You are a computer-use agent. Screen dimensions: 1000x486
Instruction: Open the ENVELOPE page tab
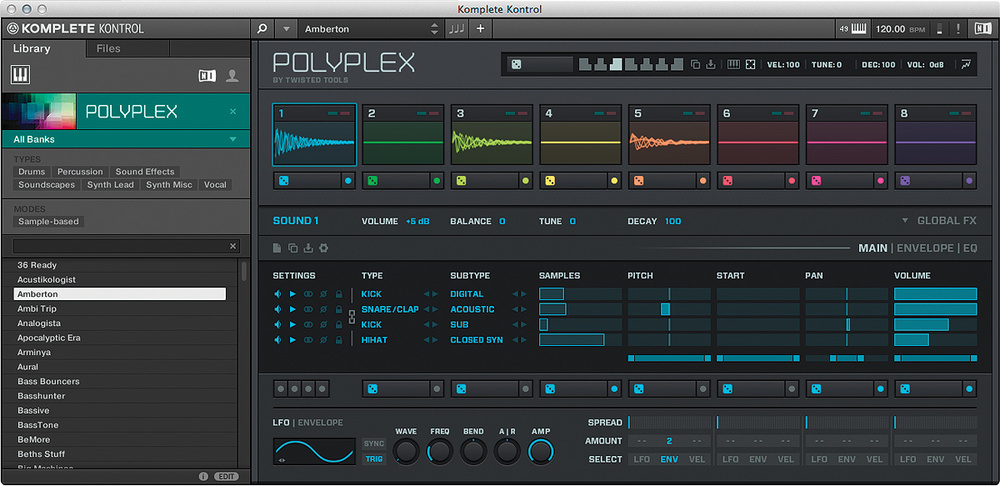click(925, 248)
